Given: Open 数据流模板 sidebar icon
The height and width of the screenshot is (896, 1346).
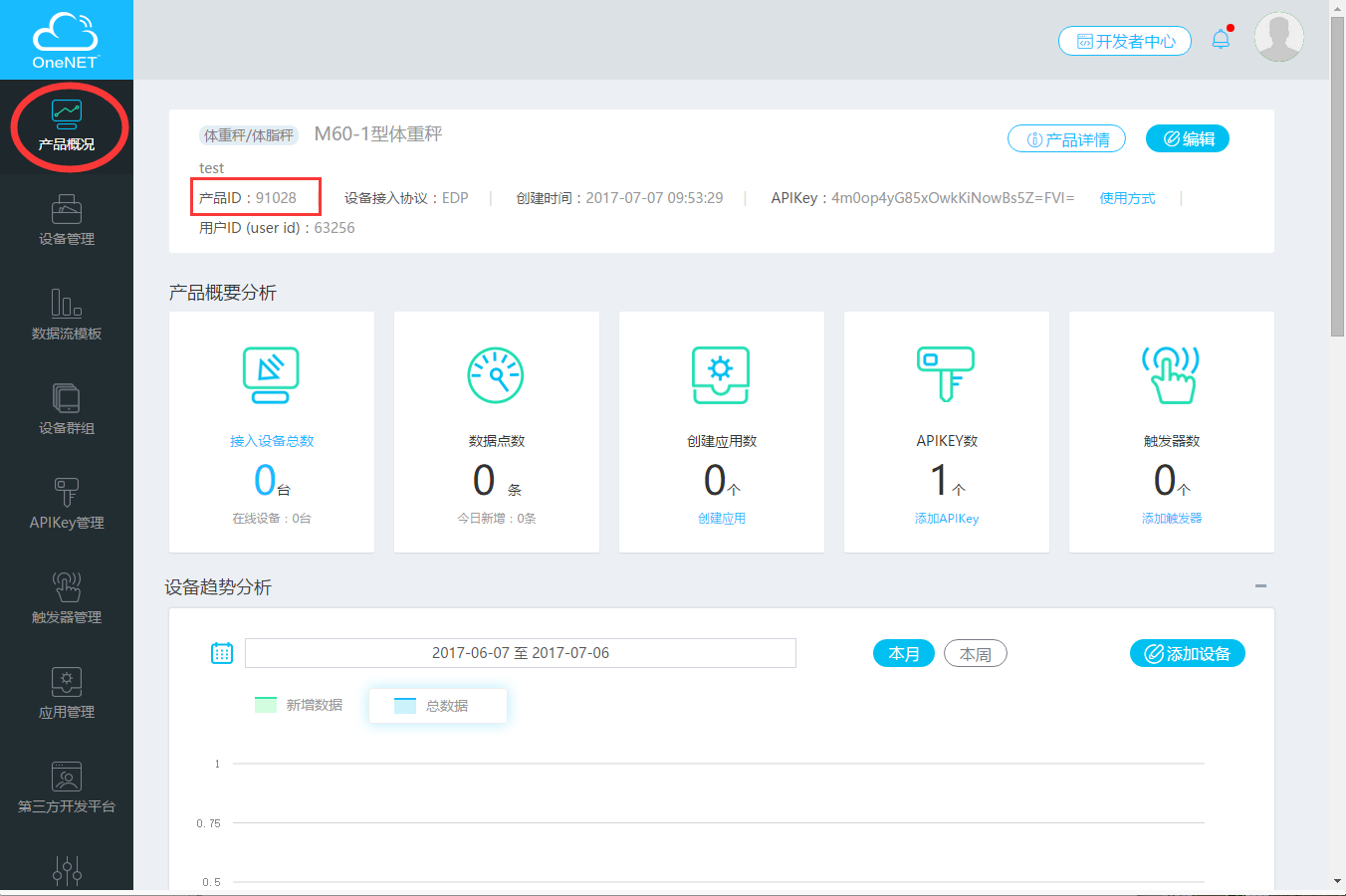Looking at the screenshot, I should [67, 315].
